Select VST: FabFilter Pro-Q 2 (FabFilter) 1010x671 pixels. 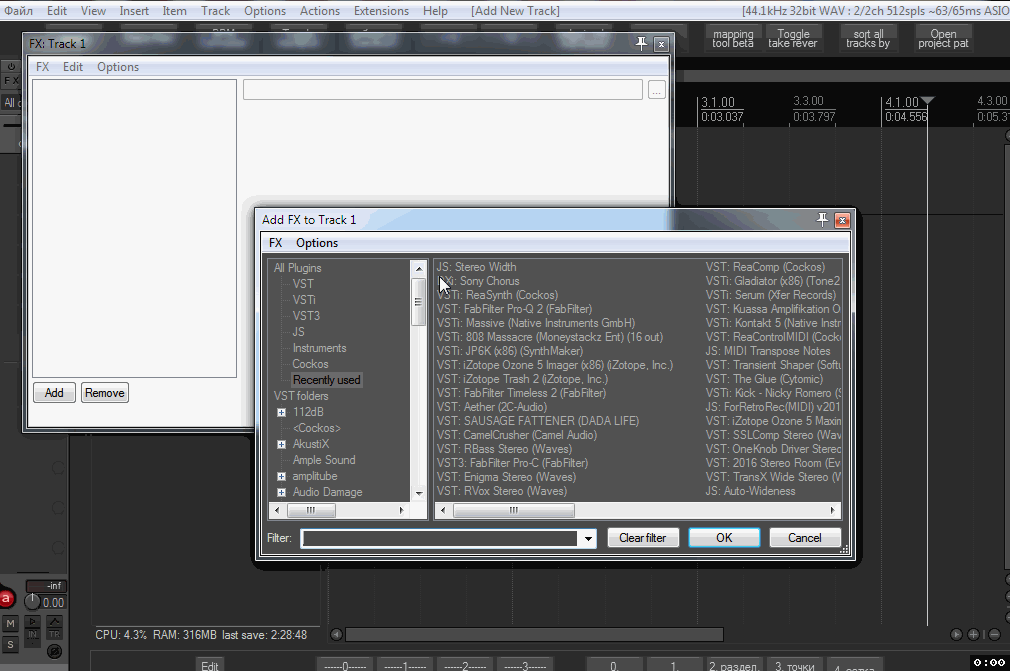(514, 309)
